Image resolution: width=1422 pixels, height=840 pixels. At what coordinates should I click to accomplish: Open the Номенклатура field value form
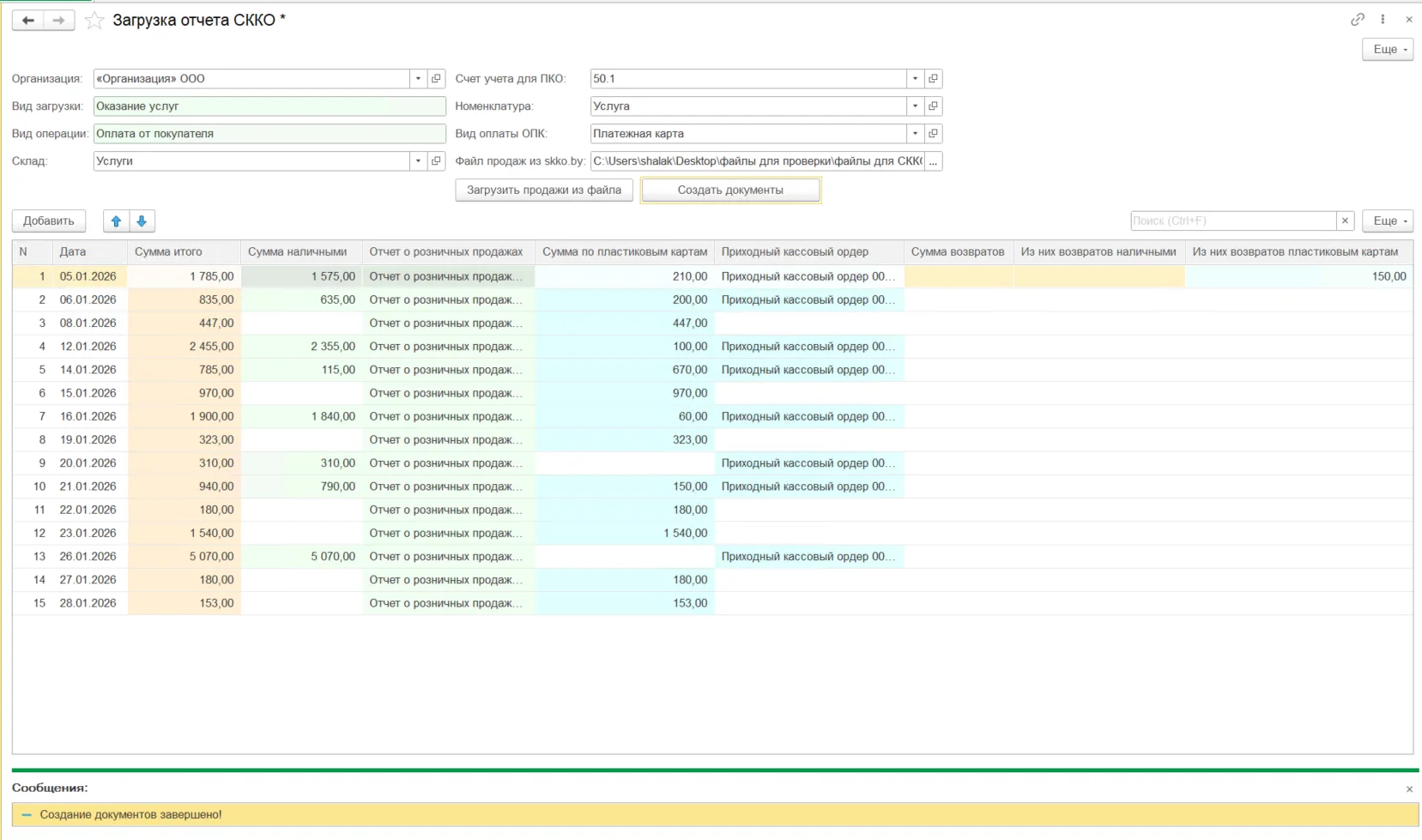pos(933,106)
